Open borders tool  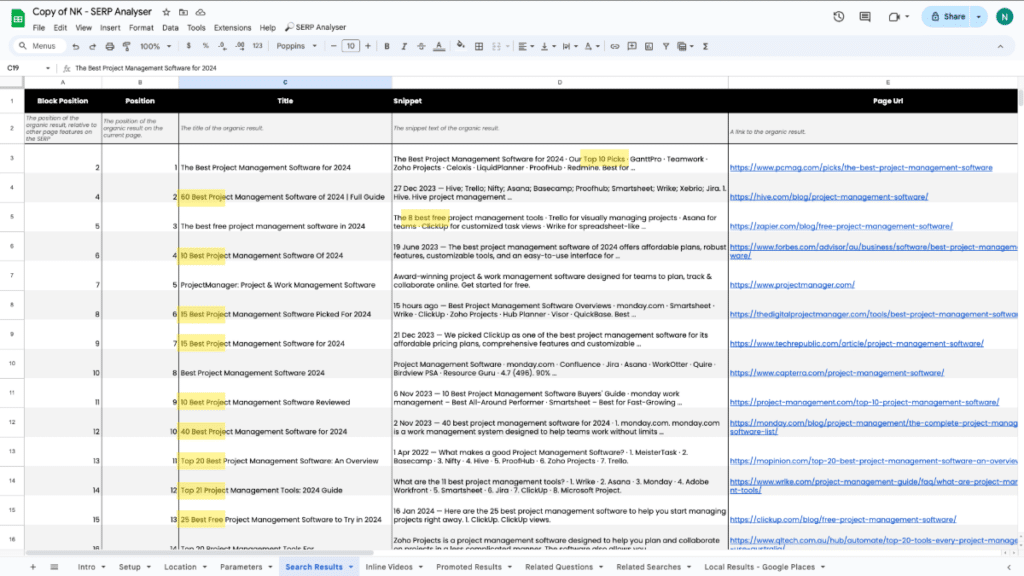[479, 46]
